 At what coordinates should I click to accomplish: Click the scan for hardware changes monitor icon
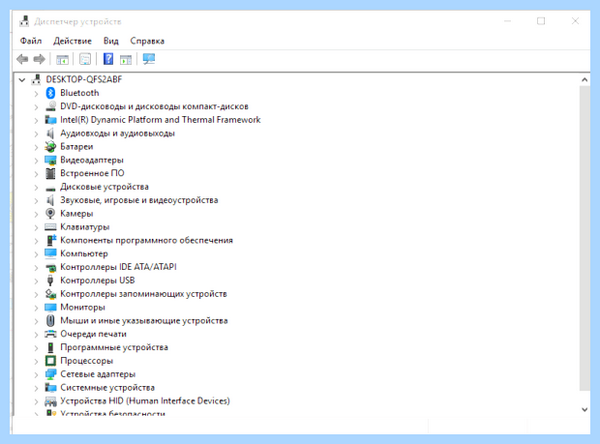149,59
